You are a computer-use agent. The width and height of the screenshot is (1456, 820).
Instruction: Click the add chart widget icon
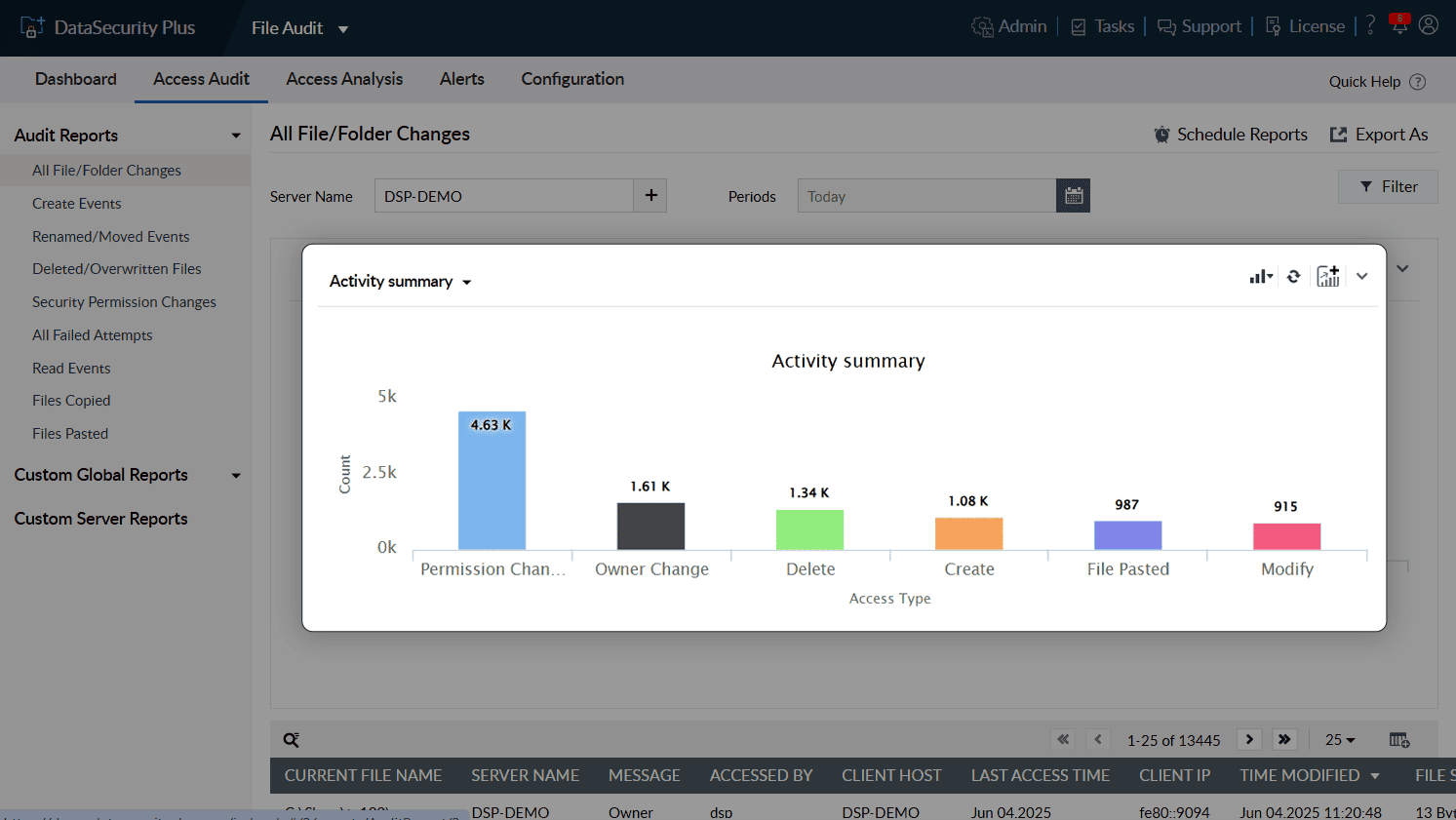pos(1328,277)
